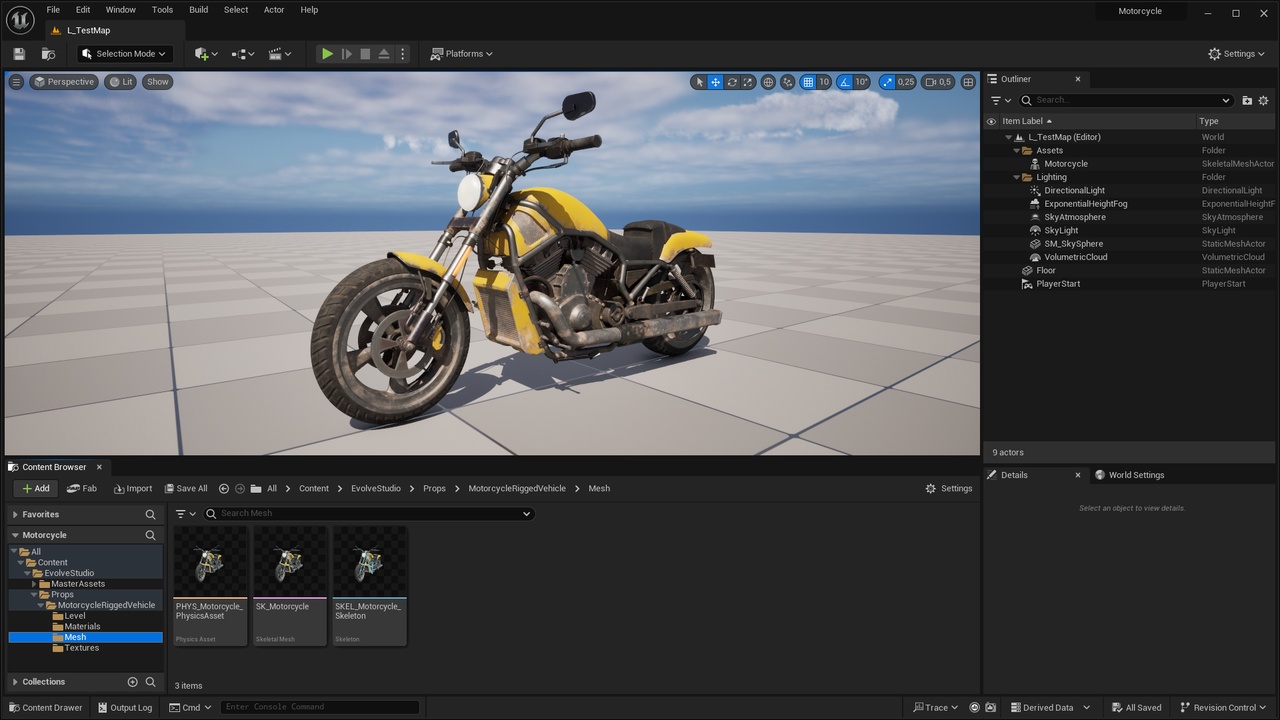1280x720 pixels.
Task: Open the Outliner filter dropdown
Action: click(x=1000, y=100)
